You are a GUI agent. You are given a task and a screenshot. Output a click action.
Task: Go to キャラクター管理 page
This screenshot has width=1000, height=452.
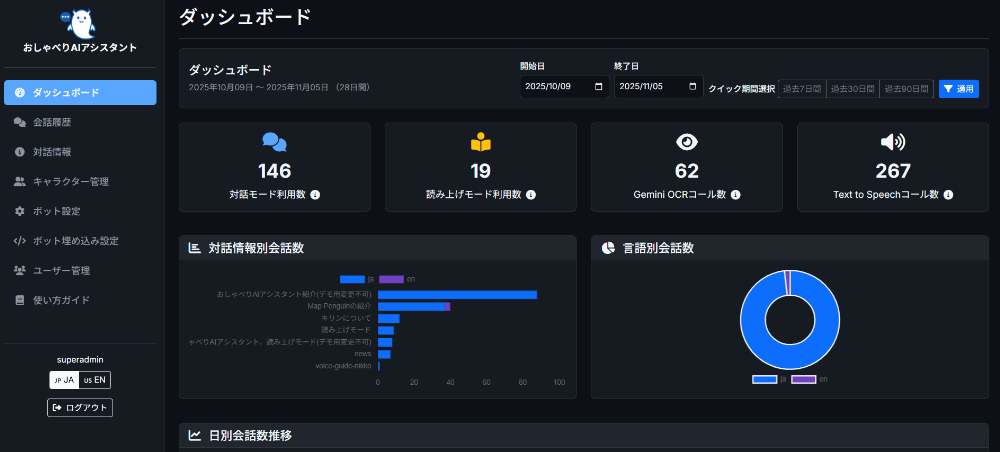click(70, 182)
